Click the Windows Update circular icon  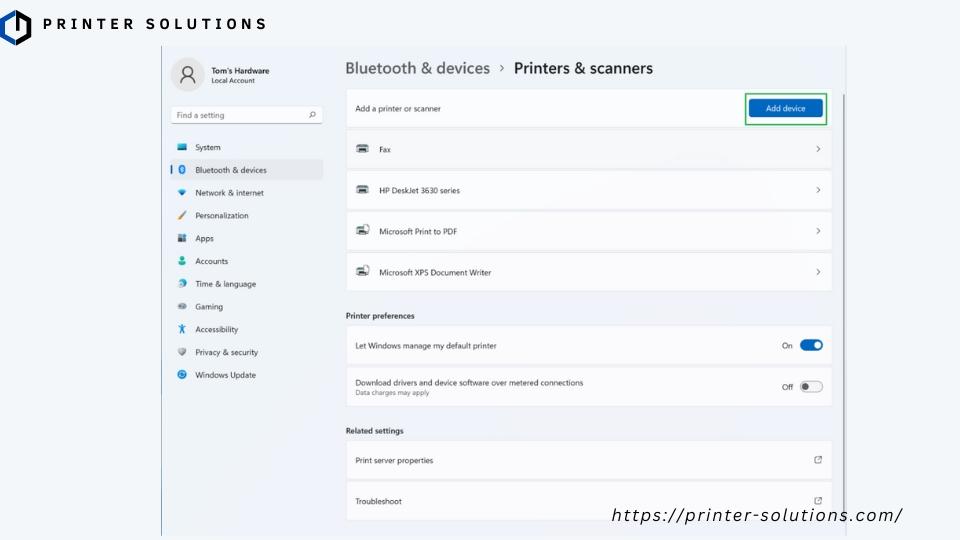tap(182, 375)
